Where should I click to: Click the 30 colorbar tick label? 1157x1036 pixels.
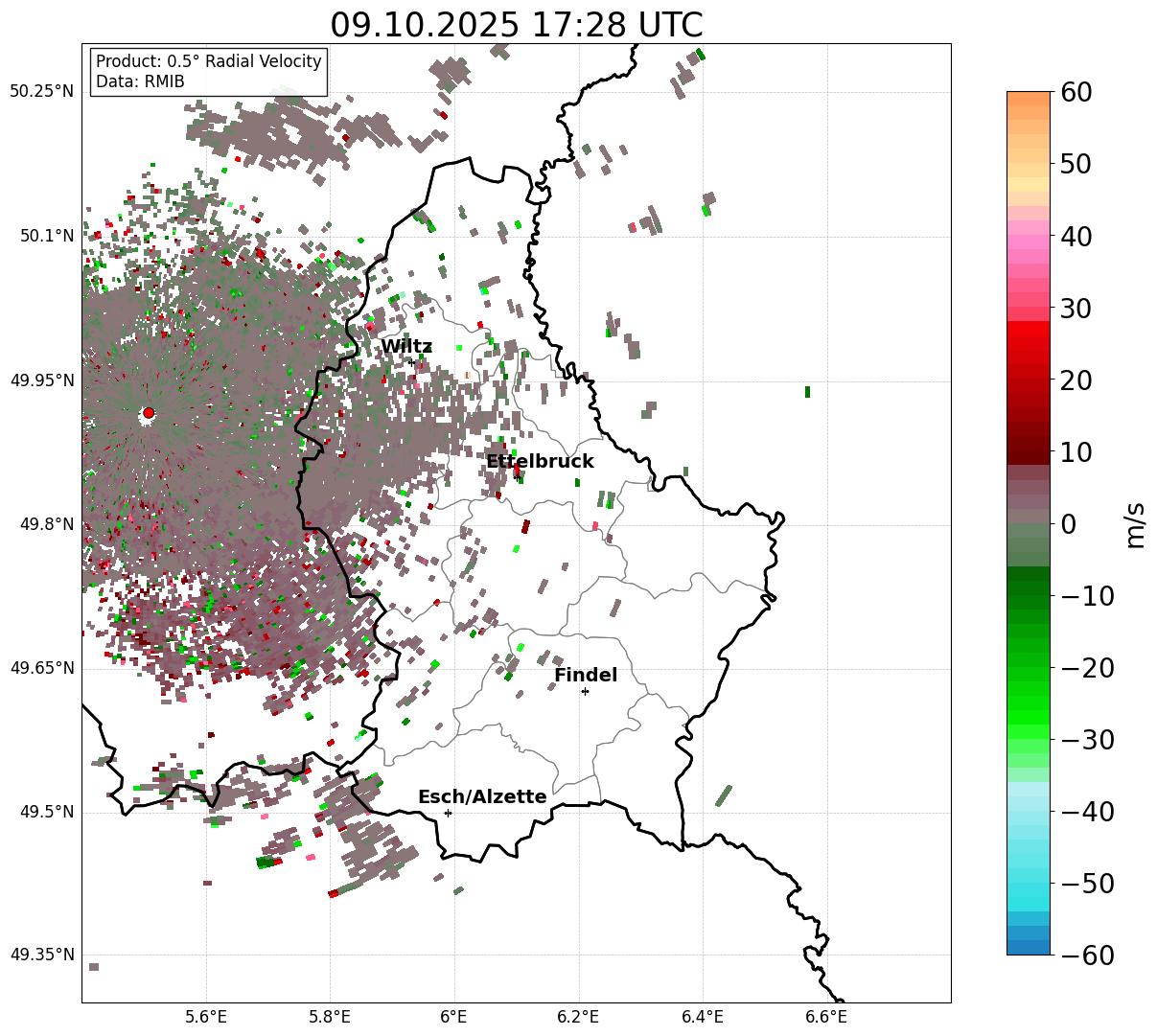(x=1077, y=309)
